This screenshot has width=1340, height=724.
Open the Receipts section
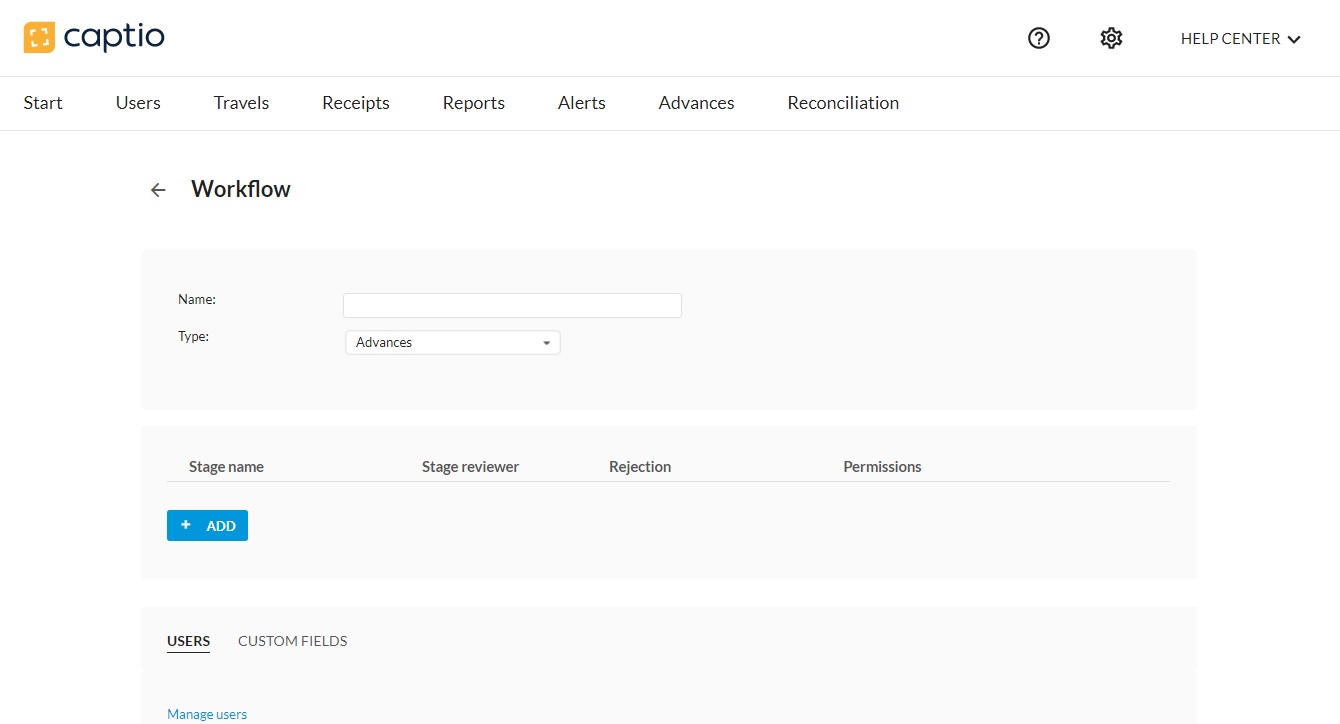coord(355,103)
